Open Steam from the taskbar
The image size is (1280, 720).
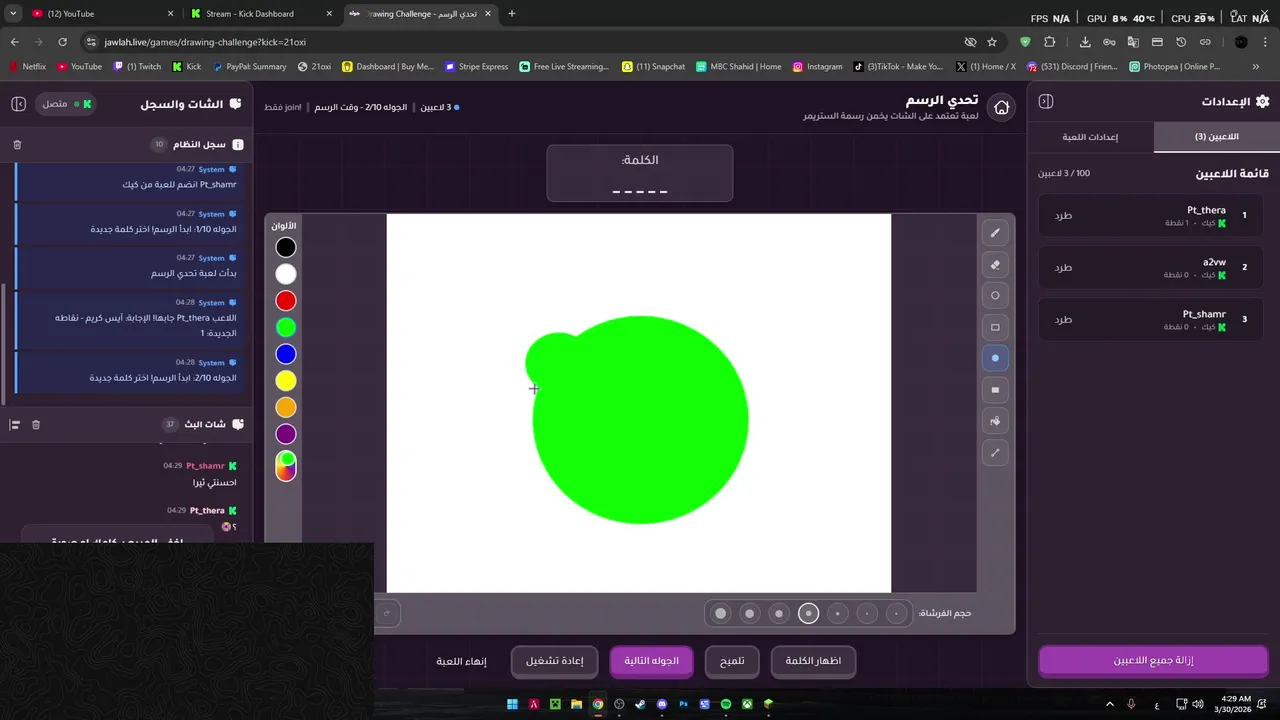pyautogui.click(x=640, y=704)
